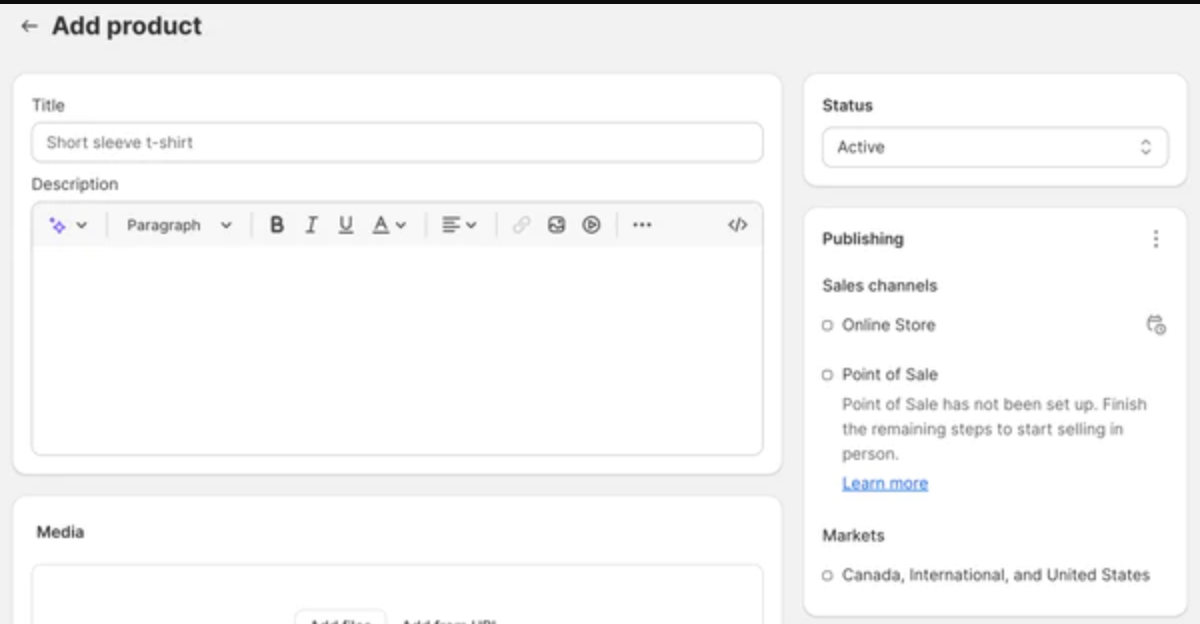Open the Paragraph style dropdown
1200x624 pixels.
179,225
